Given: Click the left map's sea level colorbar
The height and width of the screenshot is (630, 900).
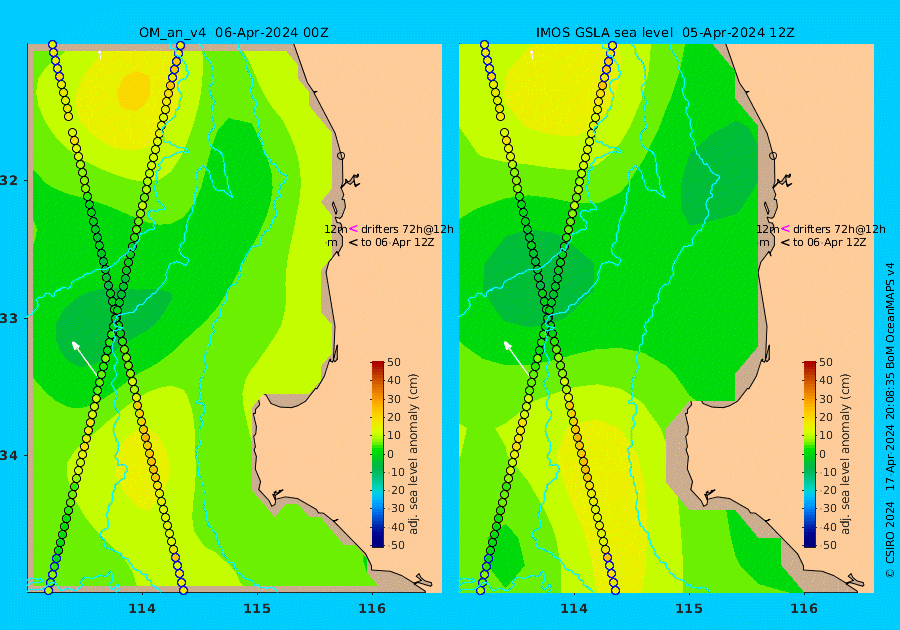Looking at the screenshot, I should click(378, 454).
